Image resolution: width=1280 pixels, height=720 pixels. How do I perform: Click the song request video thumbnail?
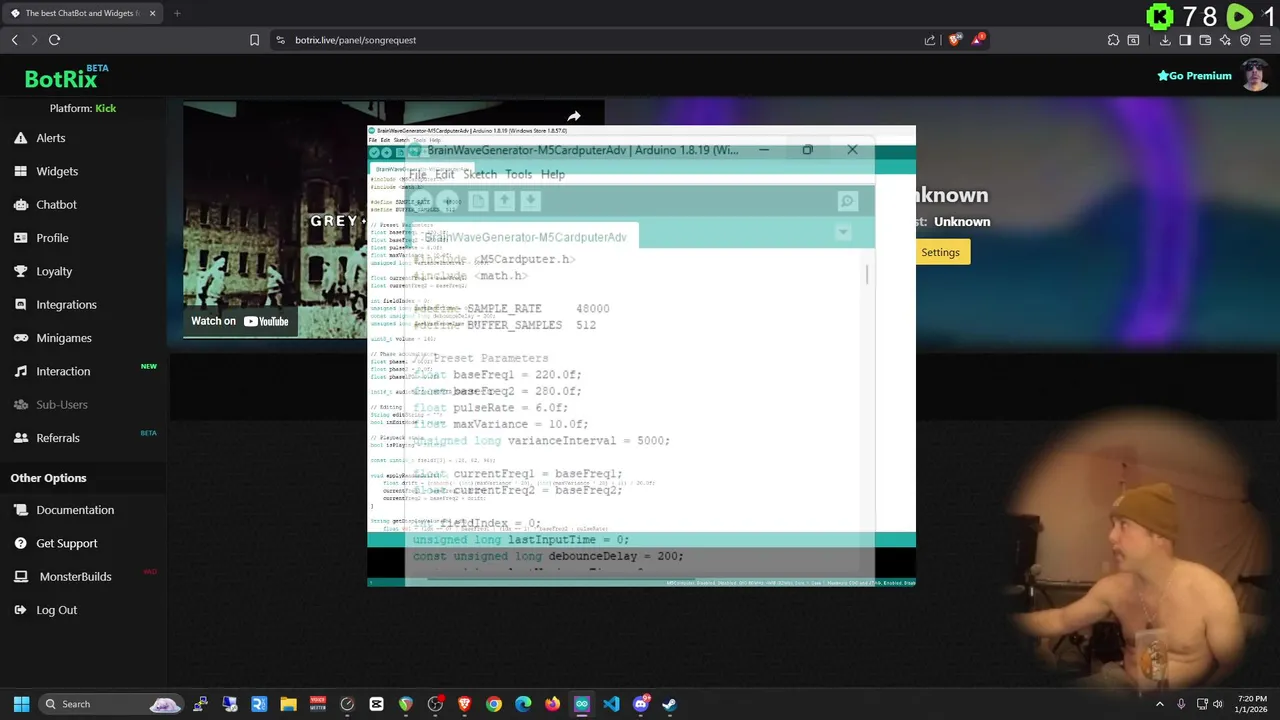click(x=276, y=220)
